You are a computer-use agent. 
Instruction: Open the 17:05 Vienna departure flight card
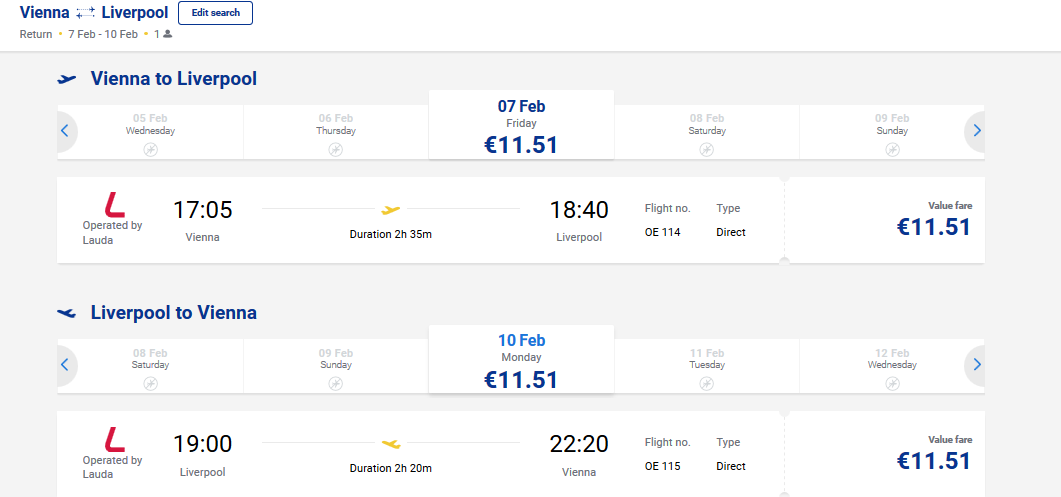pyautogui.click(x=421, y=220)
